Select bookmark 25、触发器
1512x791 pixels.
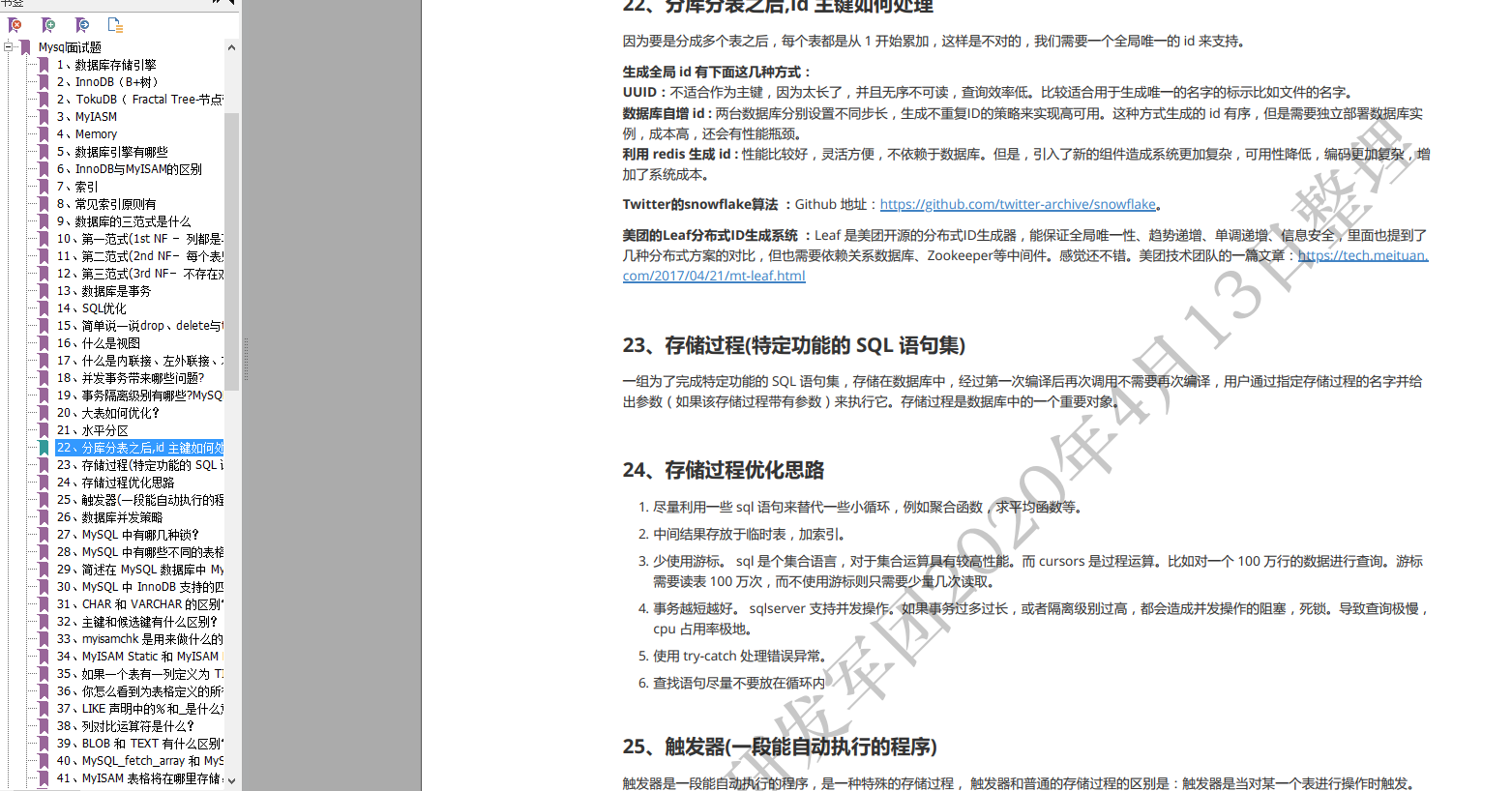tap(139, 500)
